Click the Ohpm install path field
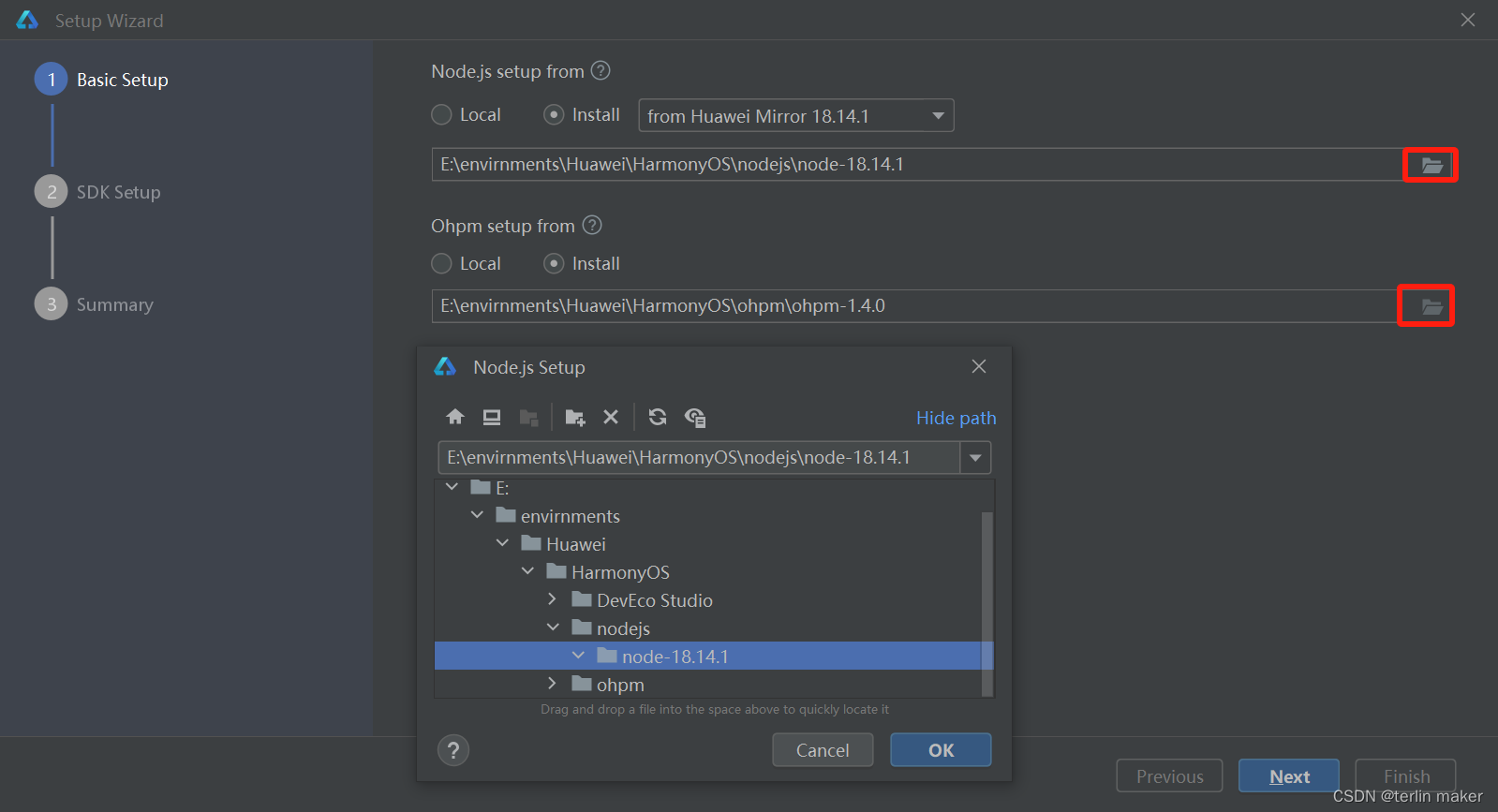 pyautogui.click(x=914, y=306)
